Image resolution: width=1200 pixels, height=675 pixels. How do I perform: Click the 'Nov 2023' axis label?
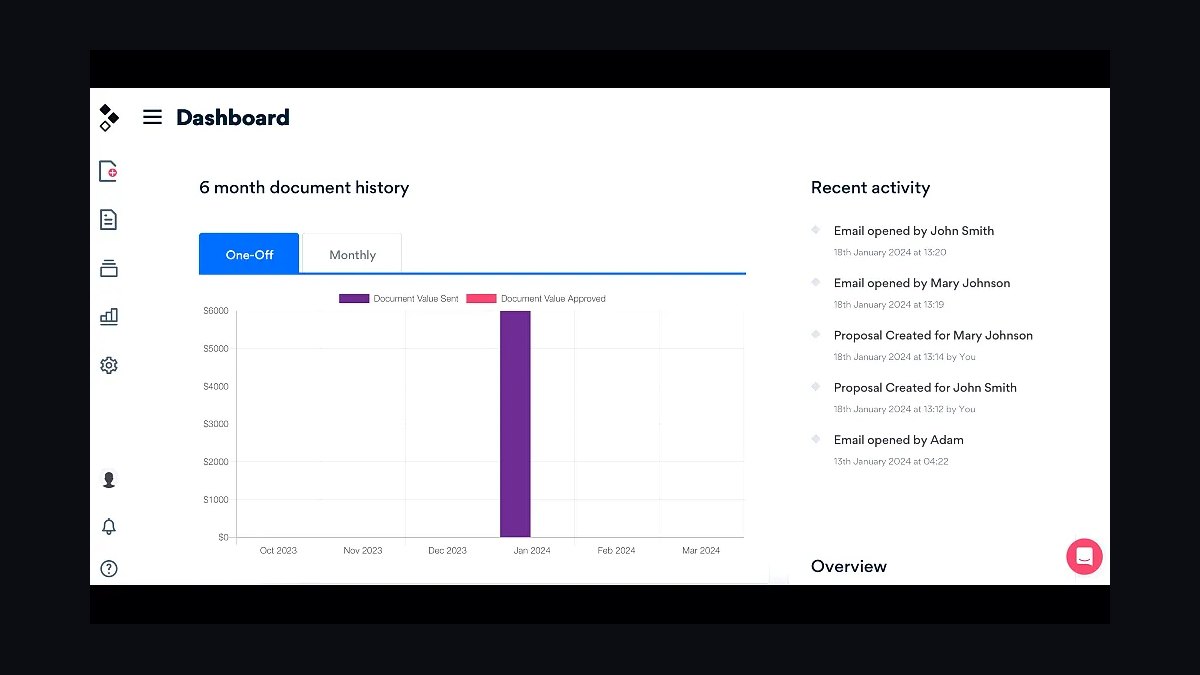(363, 551)
